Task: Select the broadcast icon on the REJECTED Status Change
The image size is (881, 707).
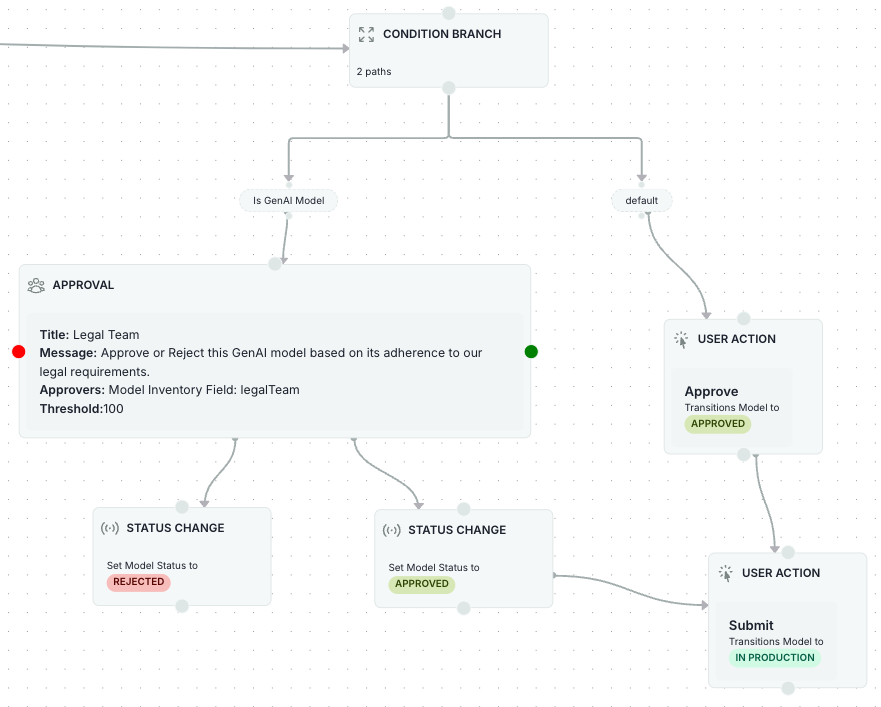Action: [110, 528]
